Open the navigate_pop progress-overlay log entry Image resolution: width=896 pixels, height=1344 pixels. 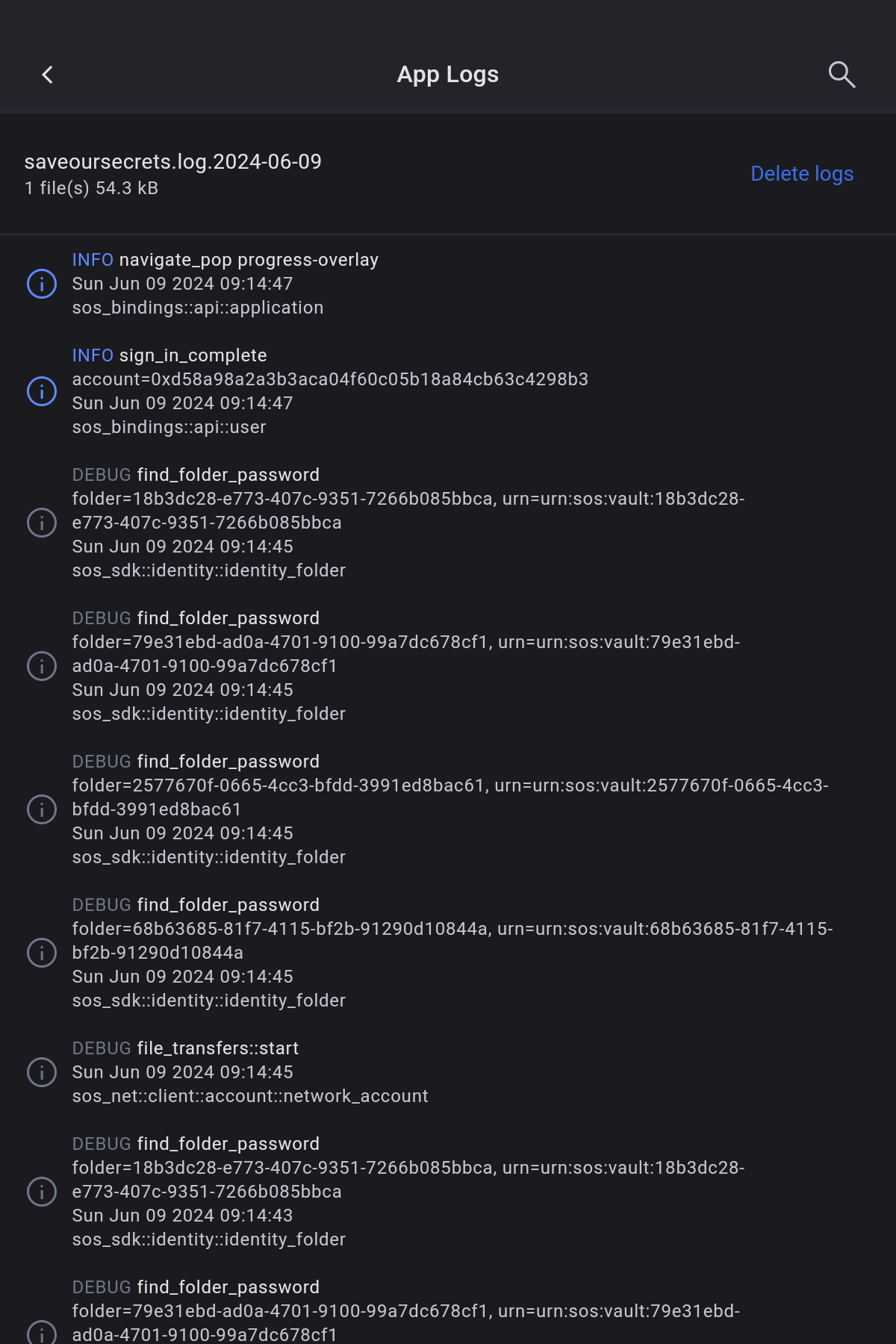[248, 260]
